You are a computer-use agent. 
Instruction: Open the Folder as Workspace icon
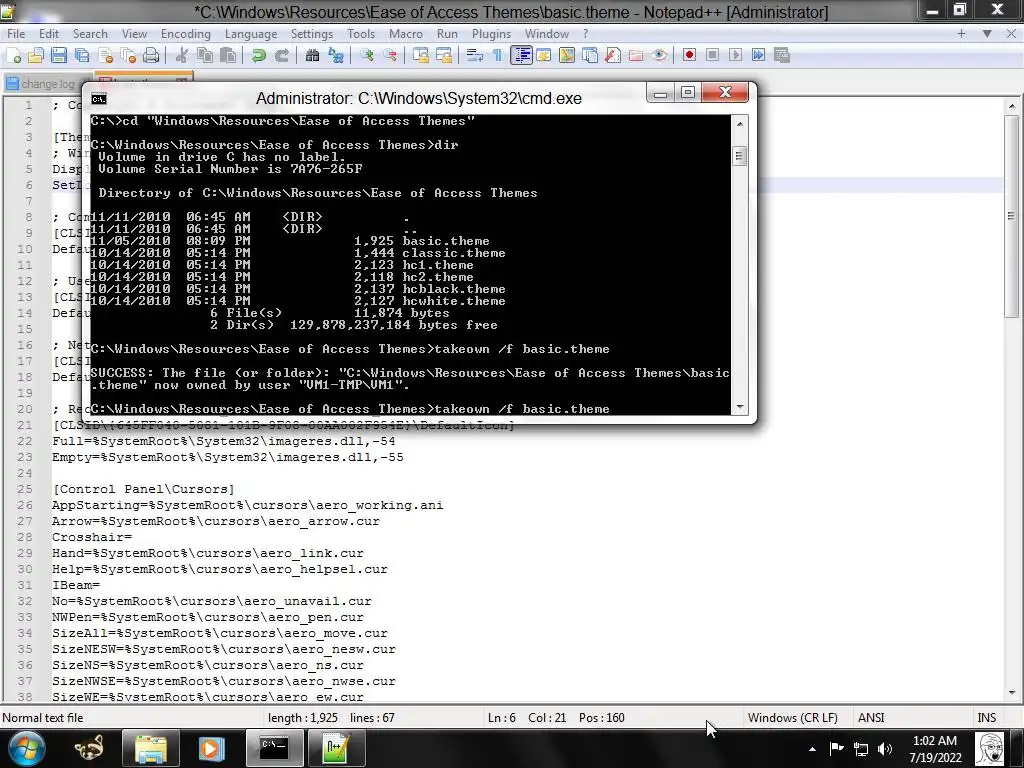[635, 56]
